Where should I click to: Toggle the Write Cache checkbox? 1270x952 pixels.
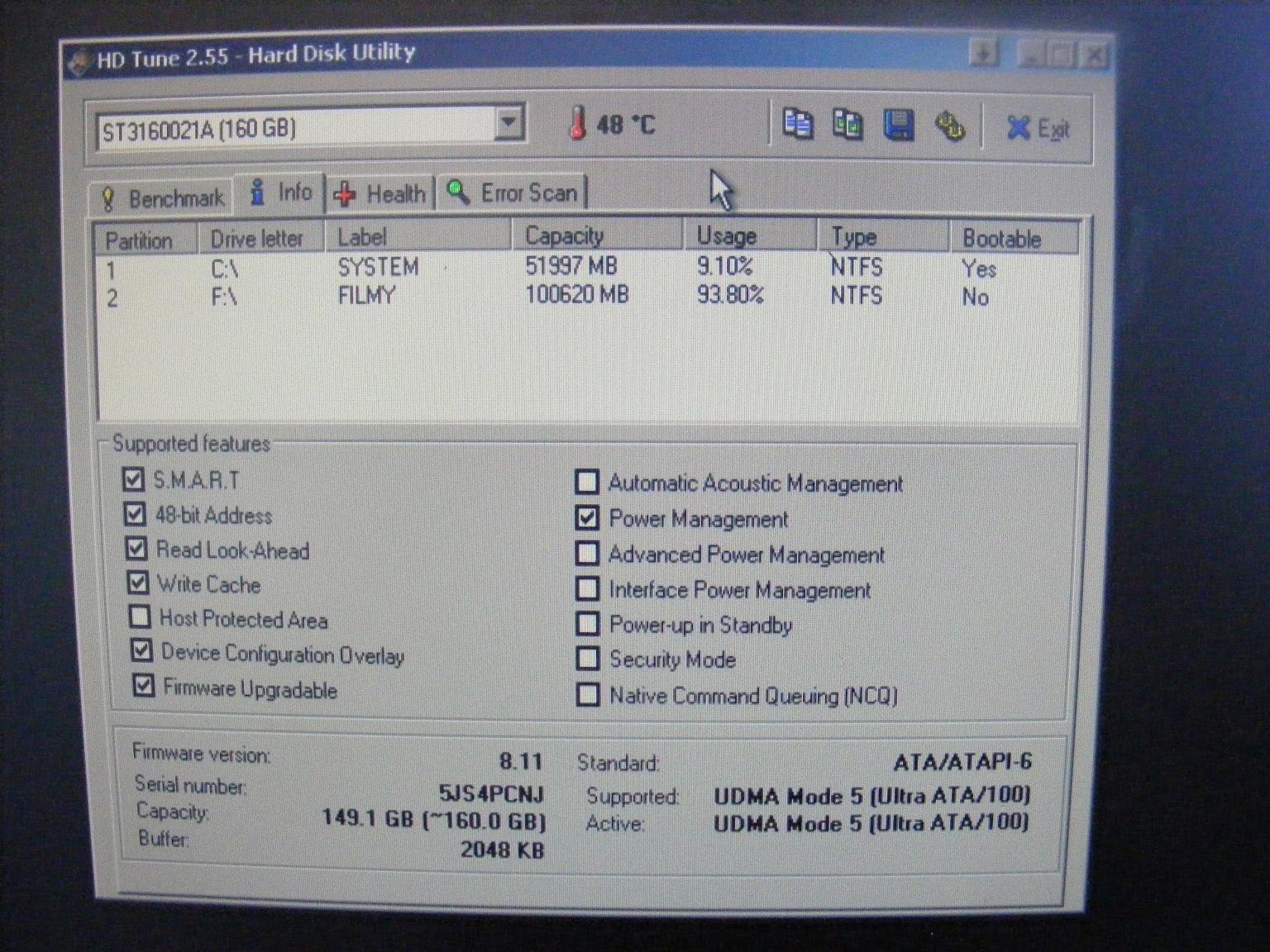click(x=138, y=583)
